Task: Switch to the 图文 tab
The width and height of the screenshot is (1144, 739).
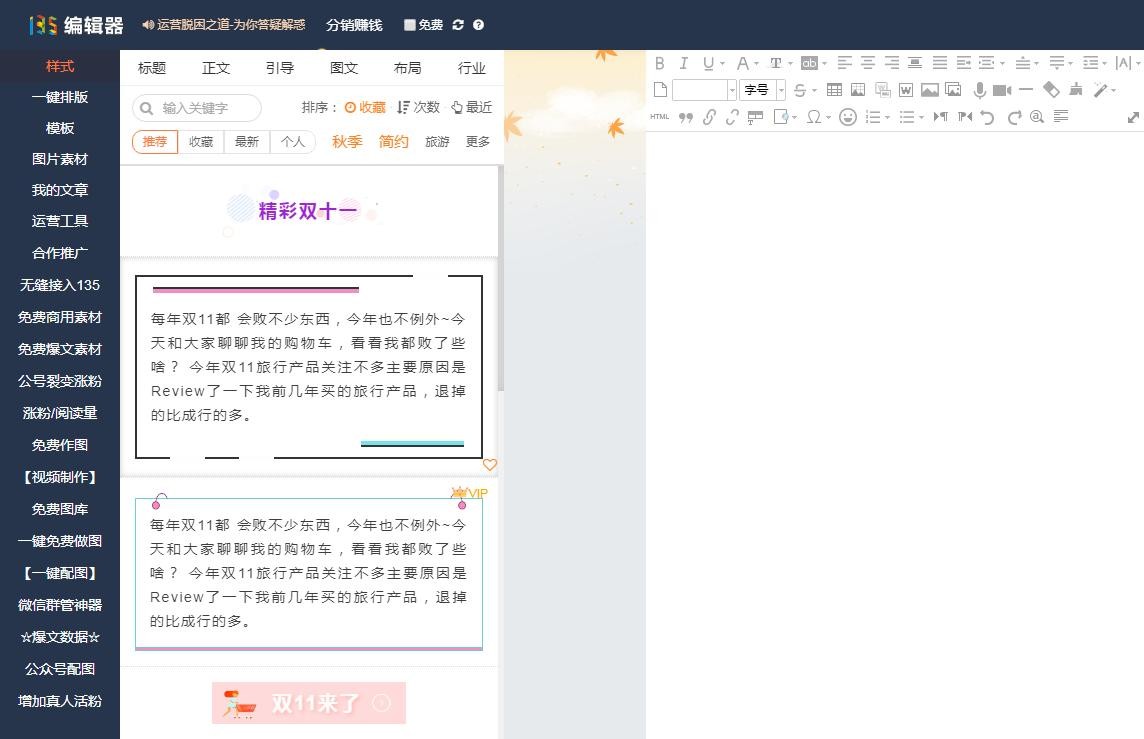Action: [344, 68]
